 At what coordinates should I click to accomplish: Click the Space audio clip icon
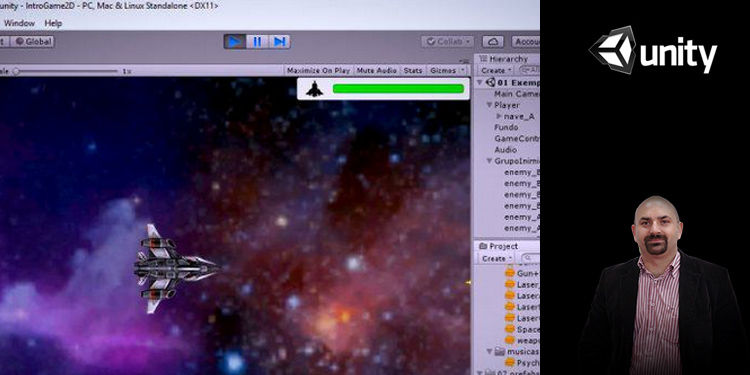tap(510, 330)
